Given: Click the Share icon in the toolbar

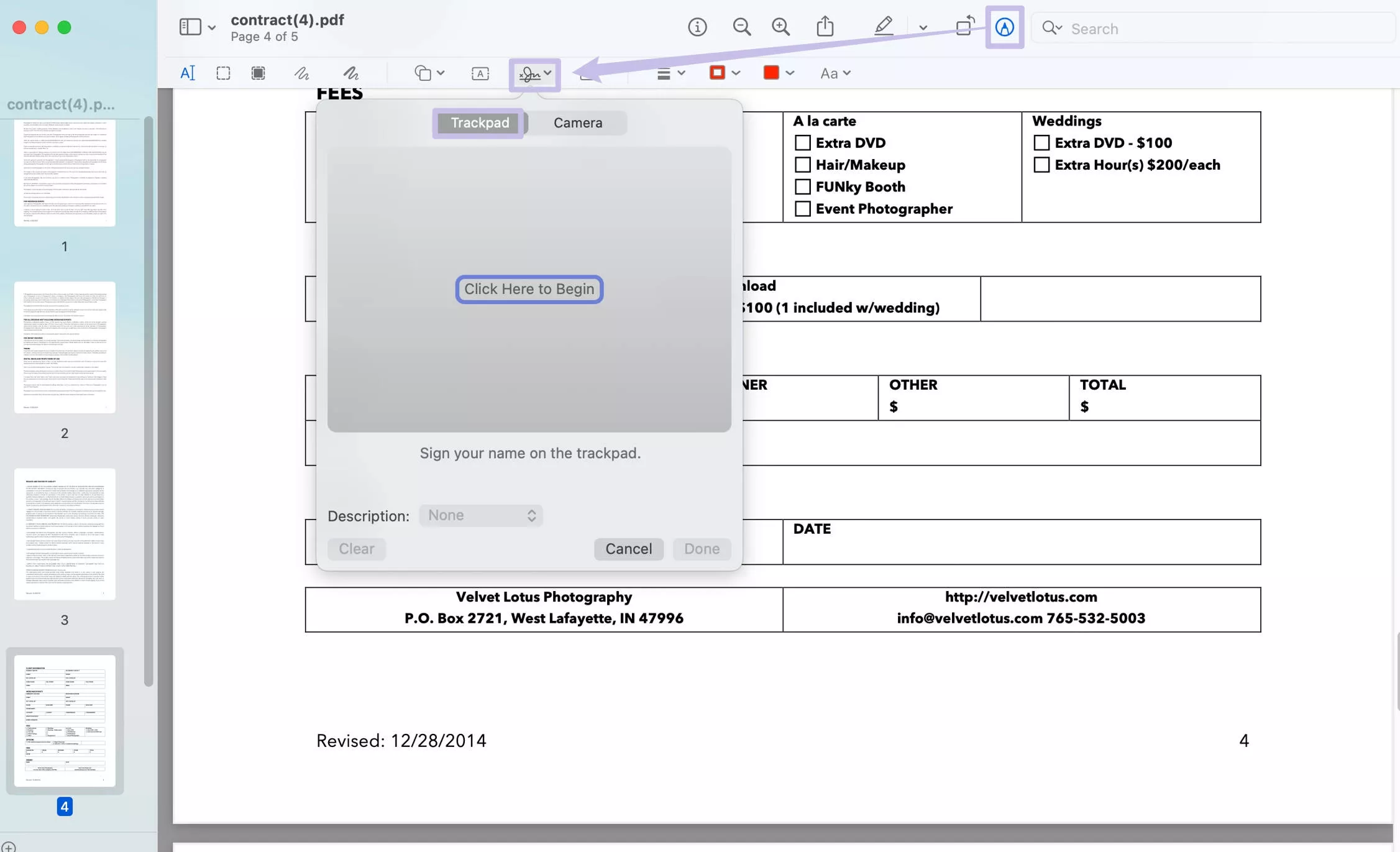Looking at the screenshot, I should pos(825,27).
